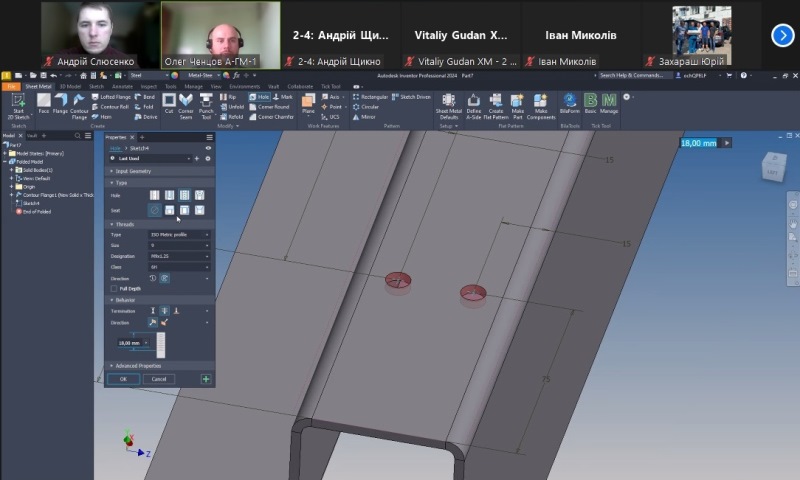Click the Plane work feature icon
800x480 pixels.
(x=308, y=102)
